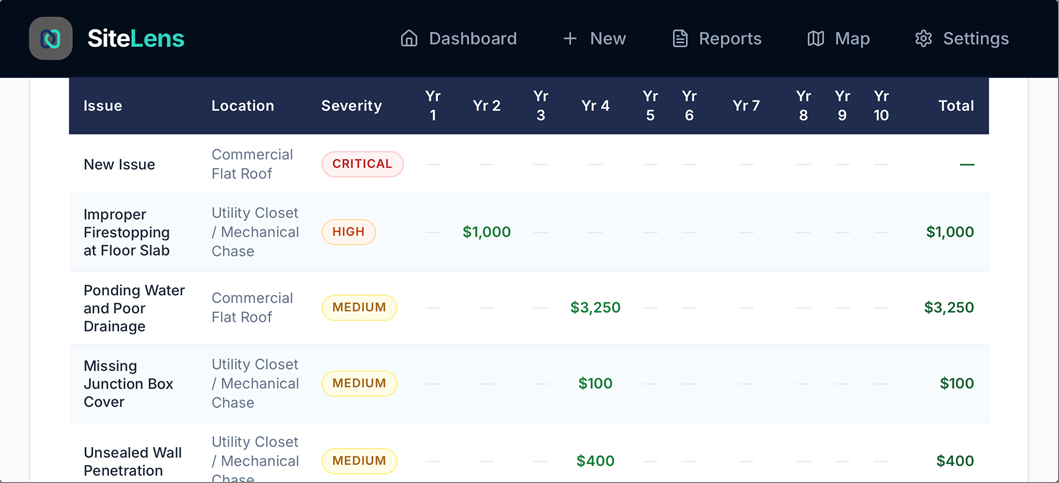The image size is (1059, 483).
Task: Click the Yr 2 column header
Action: click(487, 106)
